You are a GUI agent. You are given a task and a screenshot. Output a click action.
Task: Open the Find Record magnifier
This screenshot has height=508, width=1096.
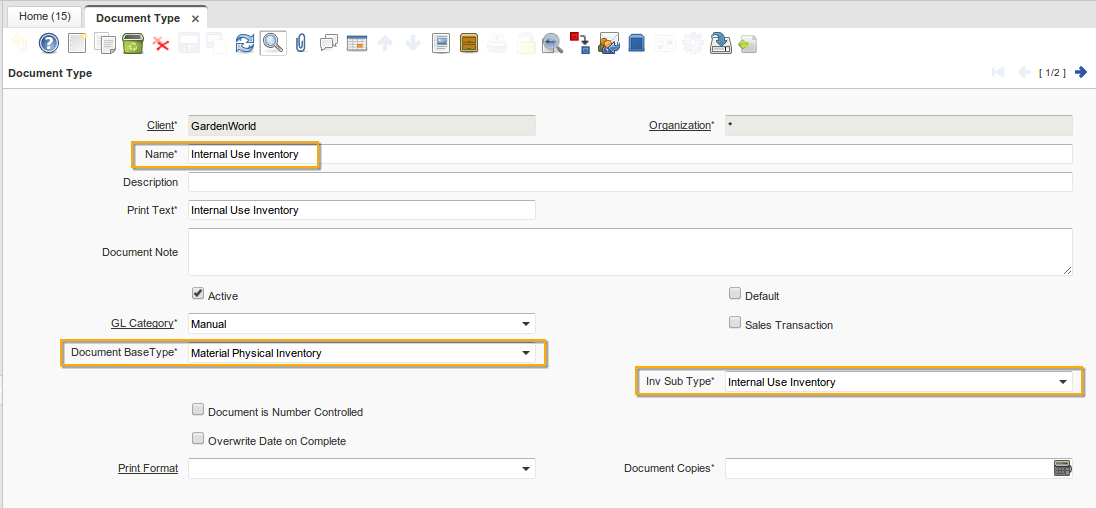272,43
